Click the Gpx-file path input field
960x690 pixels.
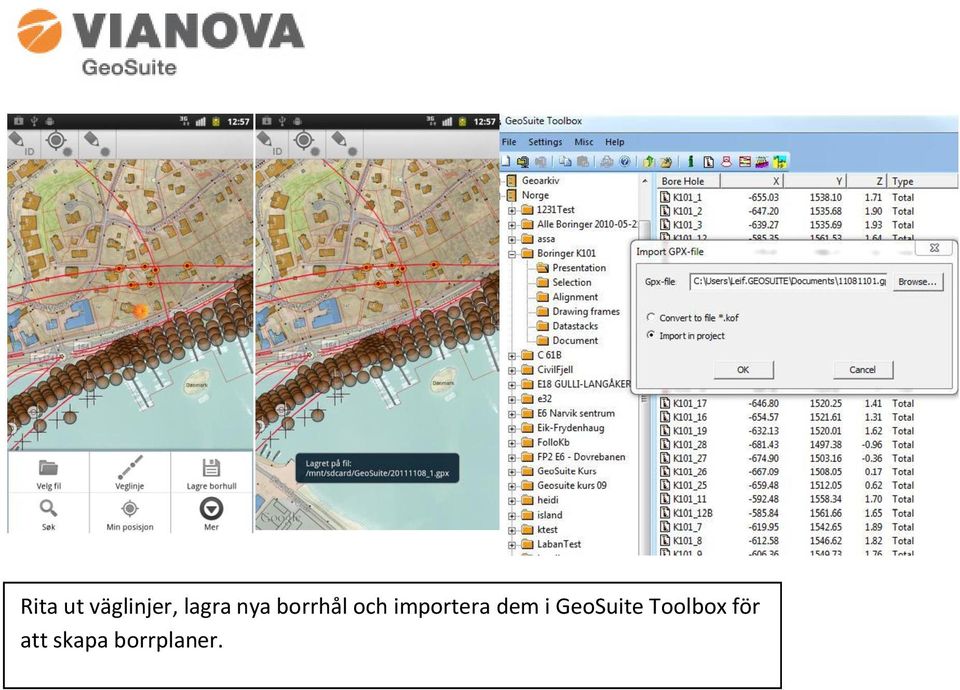pos(789,282)
